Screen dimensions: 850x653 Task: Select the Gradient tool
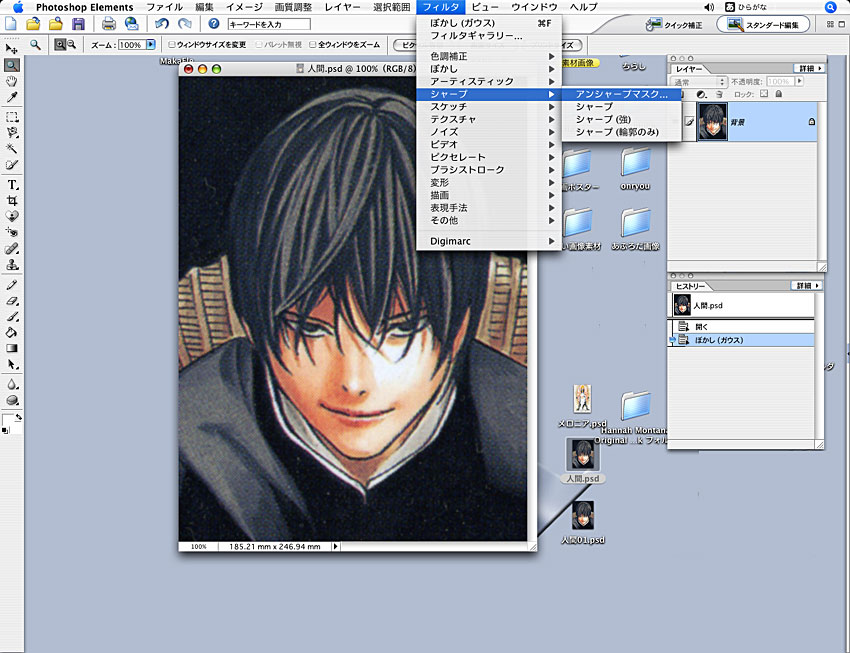point(11,348)
